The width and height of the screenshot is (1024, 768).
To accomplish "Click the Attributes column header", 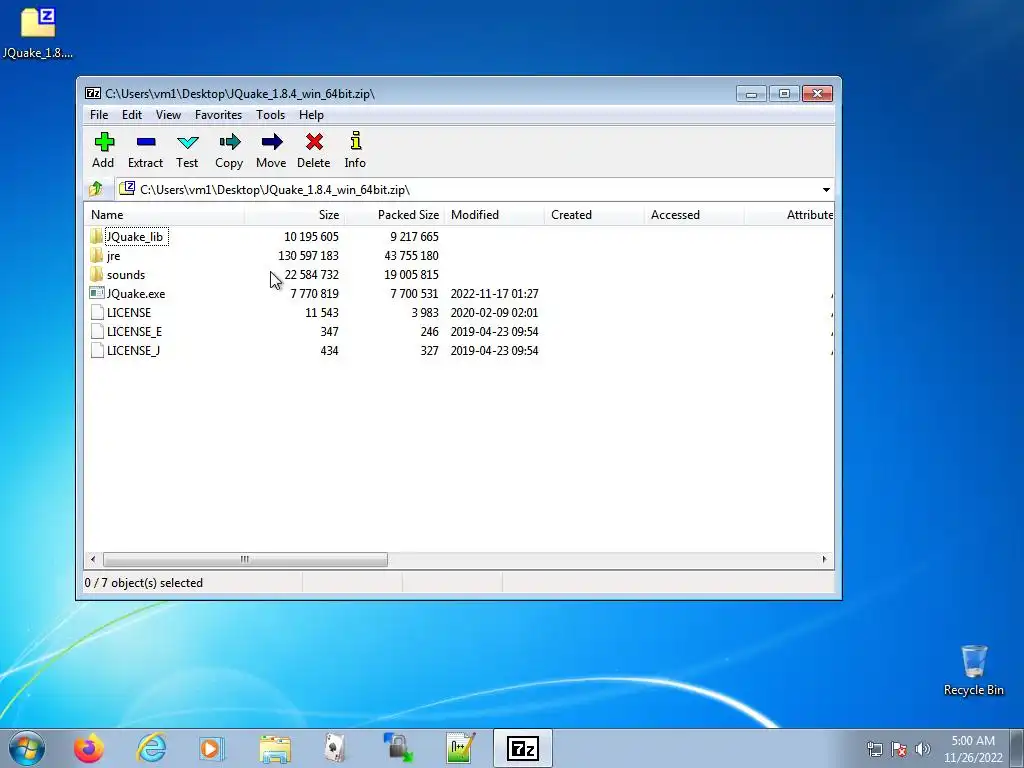I will tap(789, 215).
